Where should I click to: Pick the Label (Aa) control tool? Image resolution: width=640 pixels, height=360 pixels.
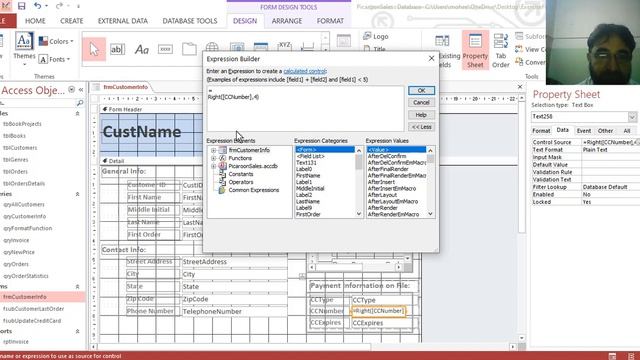tap(141, 49)
